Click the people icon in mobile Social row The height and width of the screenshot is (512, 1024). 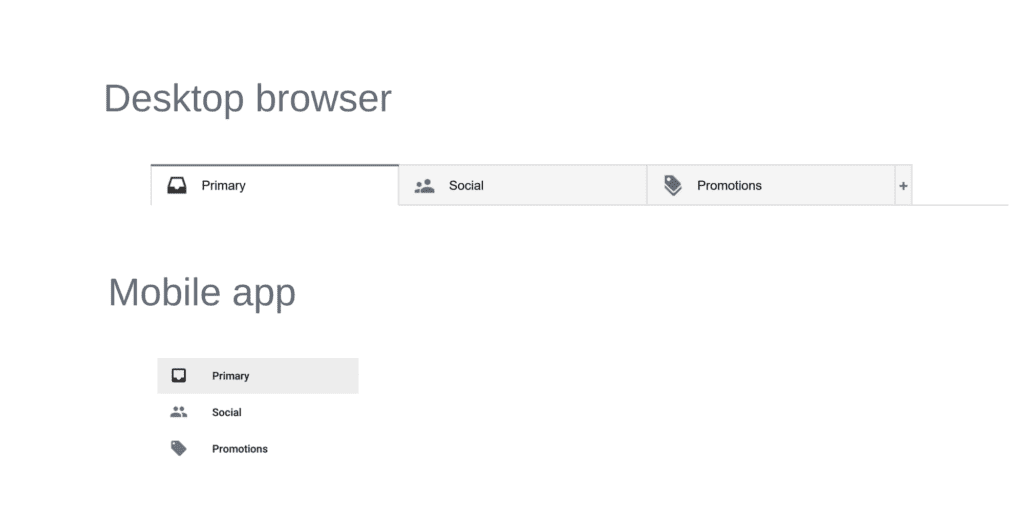pos(178,412)
